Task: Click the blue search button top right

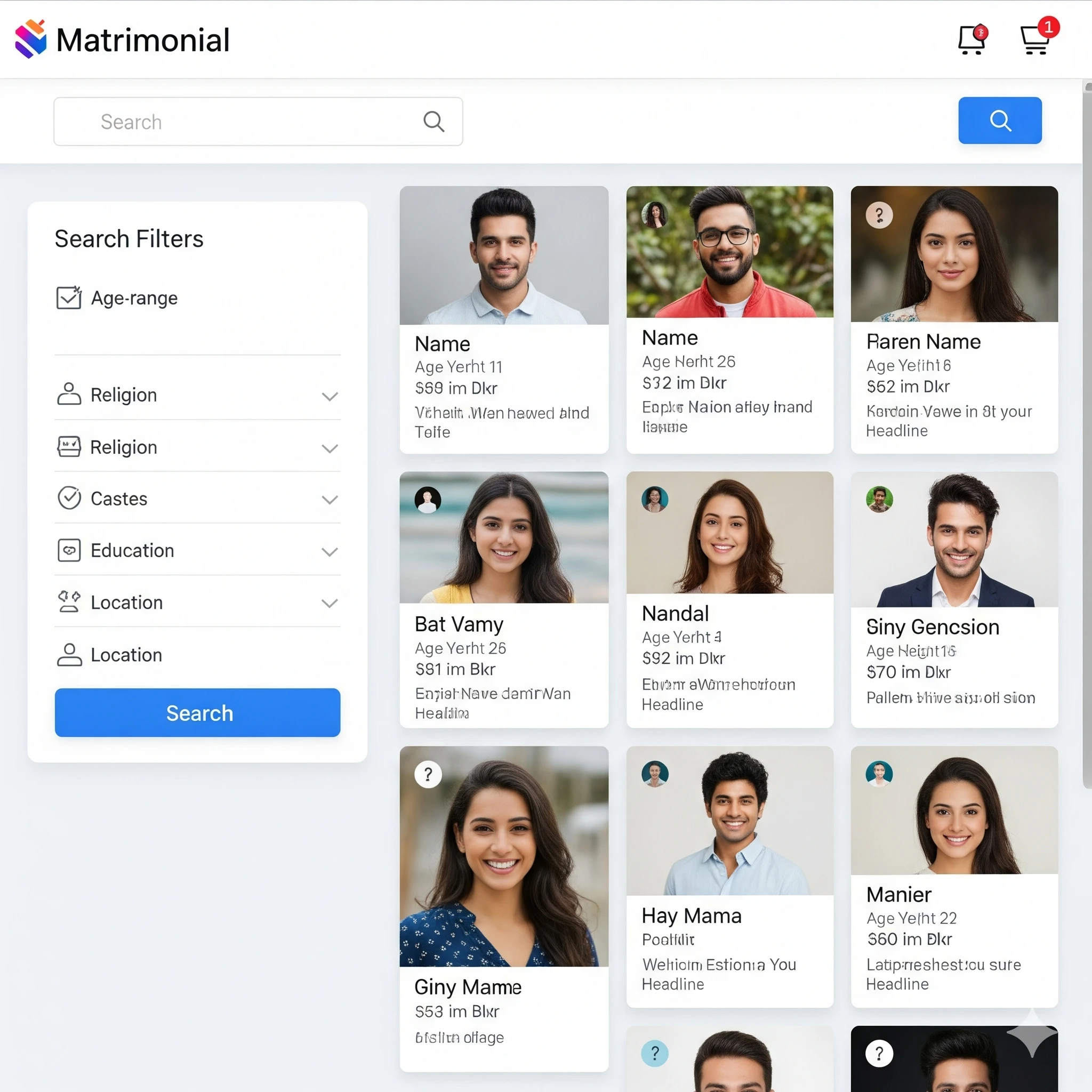Action: coord(999,121)
